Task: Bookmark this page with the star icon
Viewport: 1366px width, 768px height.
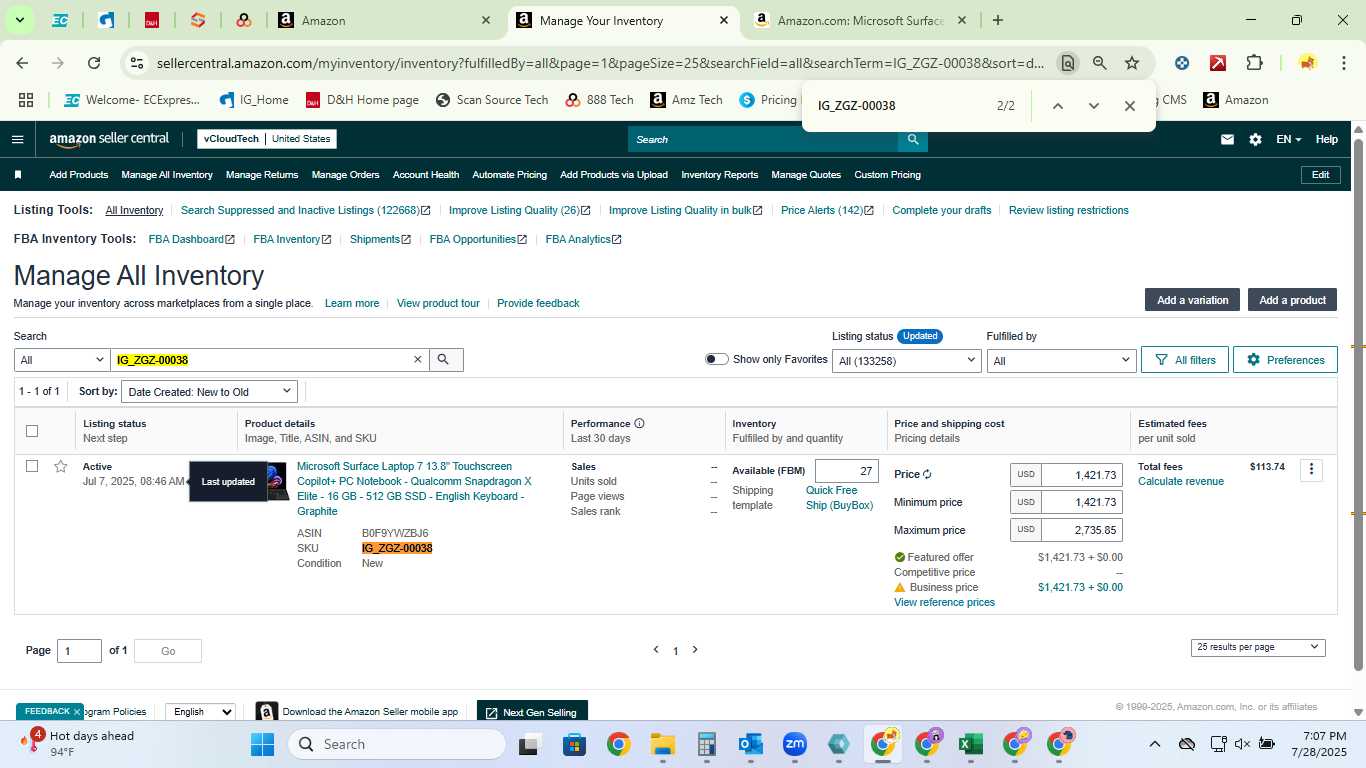Action: [x=1132, y=63]
